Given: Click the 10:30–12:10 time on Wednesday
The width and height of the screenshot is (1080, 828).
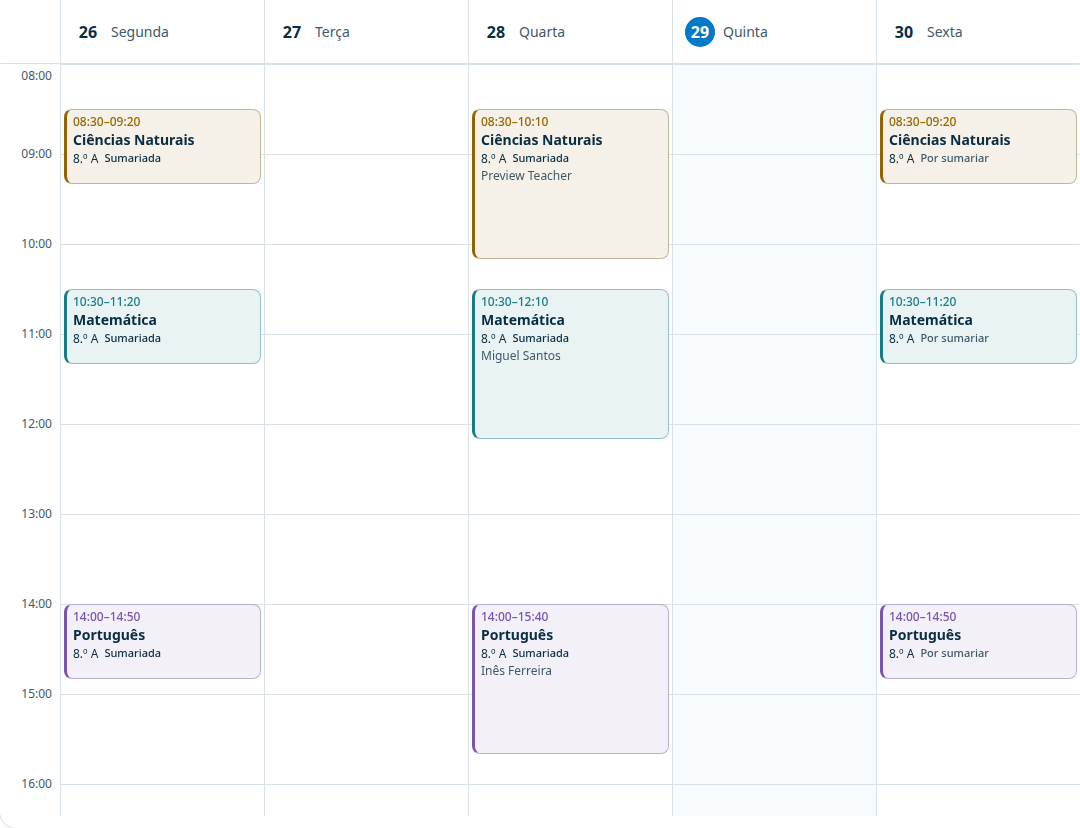Looking at the screenshot, I should (x=515, y=302).
